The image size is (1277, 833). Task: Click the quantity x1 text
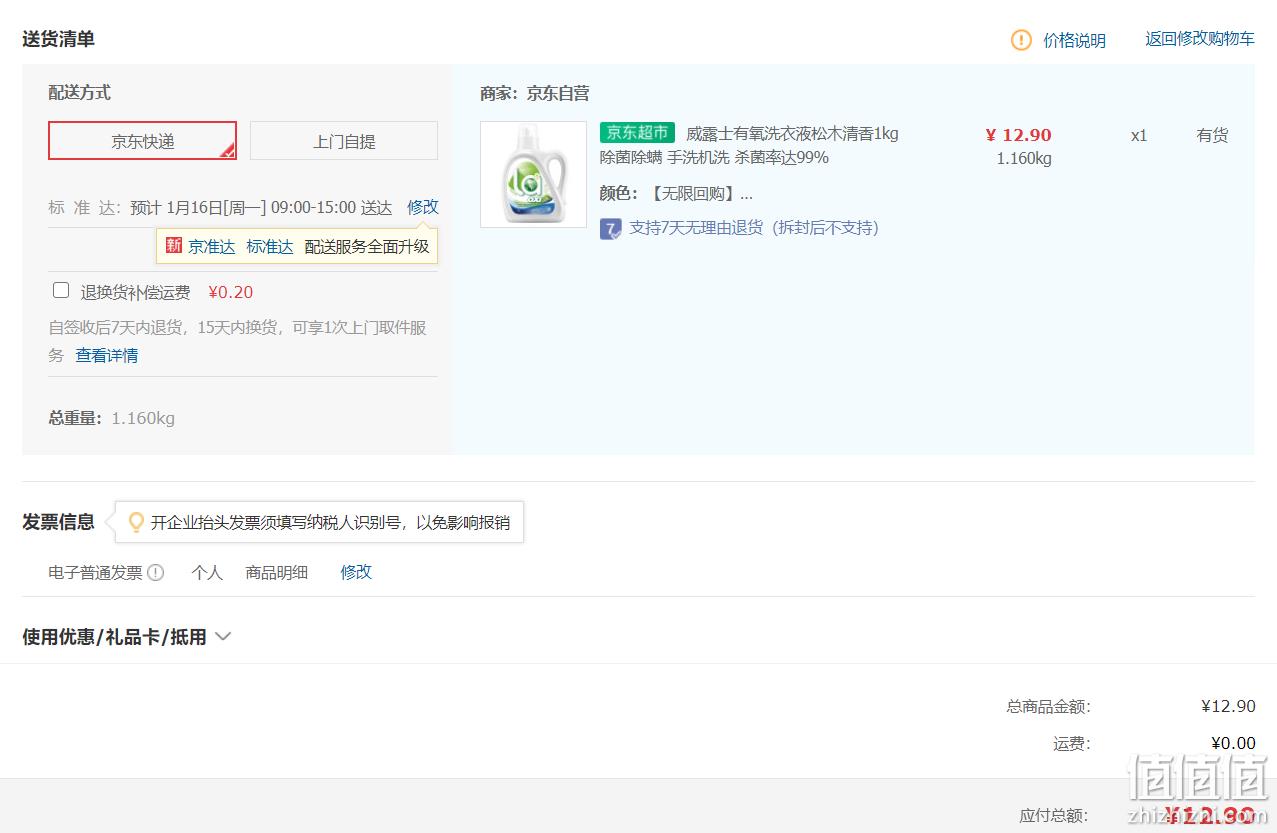pos(1139,135)
